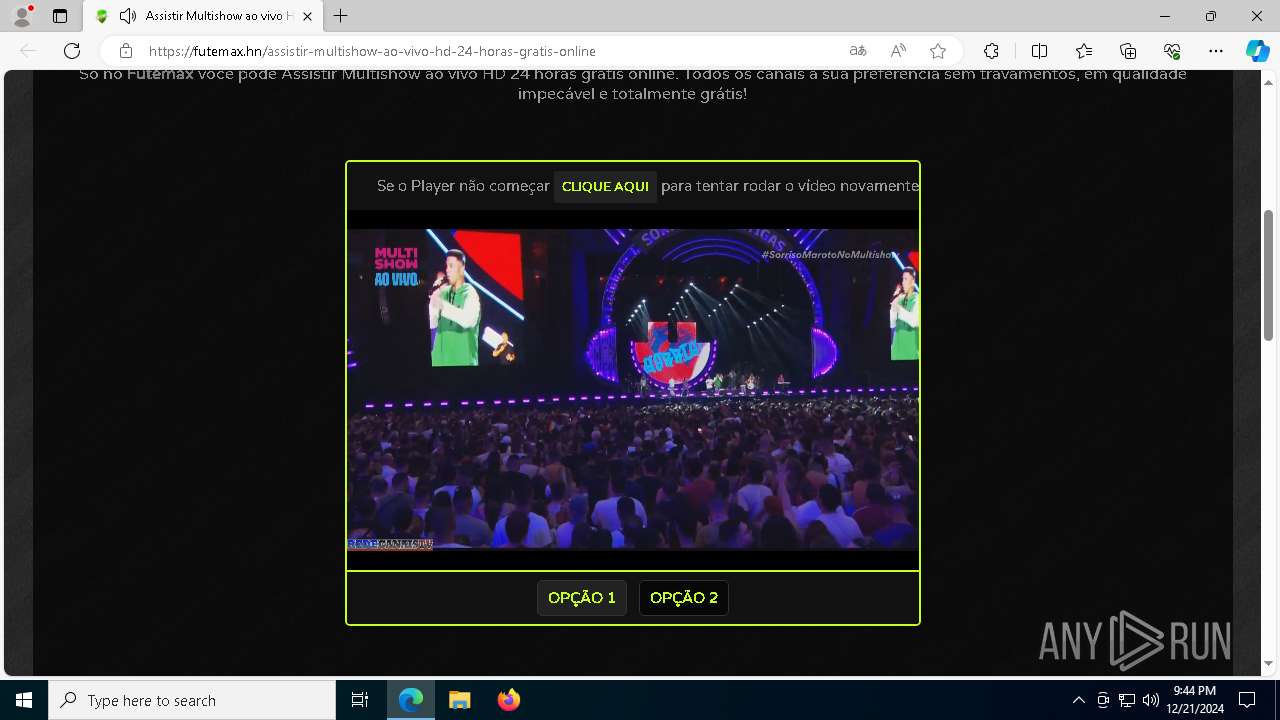
Task: Start Read aloud from address bar
Action: (x=898, y=51)
